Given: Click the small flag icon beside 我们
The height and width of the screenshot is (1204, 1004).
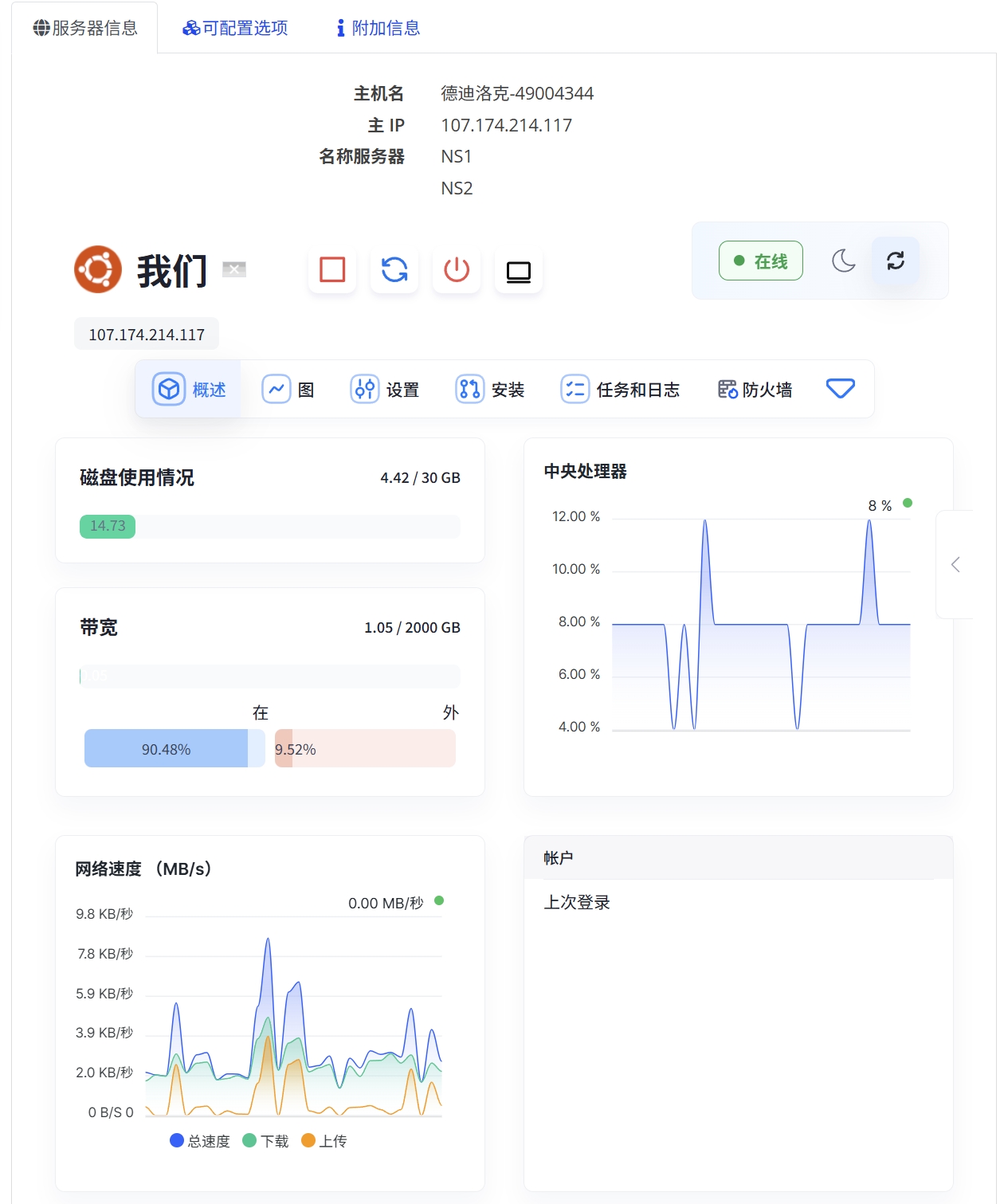Looking at the screenshot, I should [234, 269].
